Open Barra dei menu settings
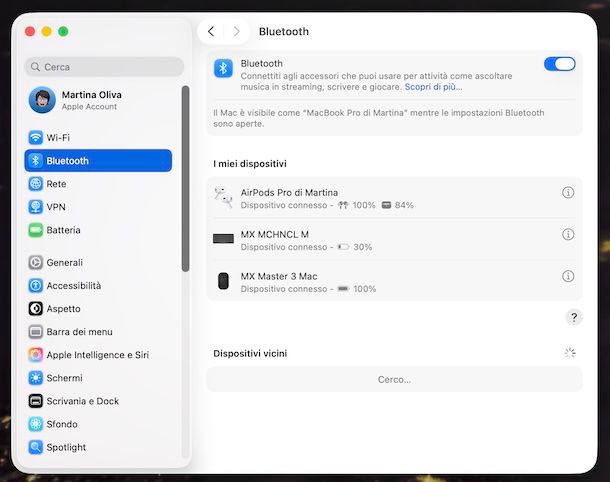The width and height of the screenshot is (610, 482). tap(98, 332)
